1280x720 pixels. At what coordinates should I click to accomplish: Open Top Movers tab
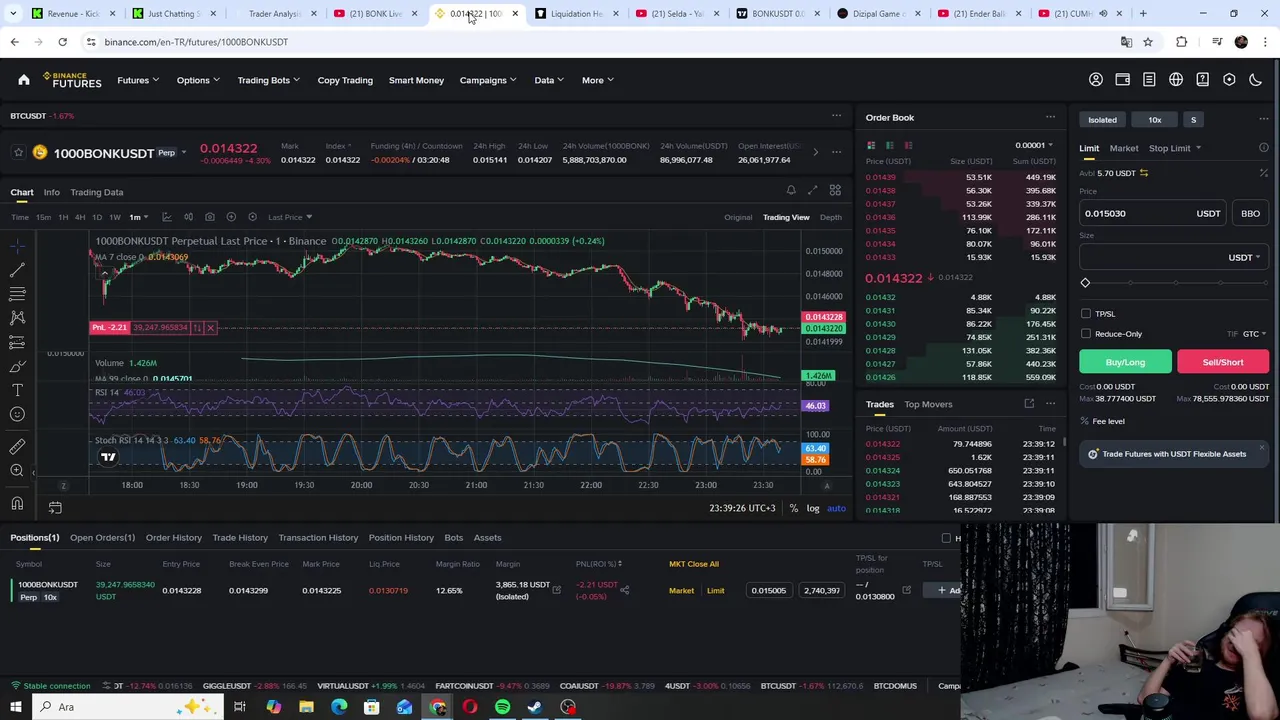tap(928, 404)
